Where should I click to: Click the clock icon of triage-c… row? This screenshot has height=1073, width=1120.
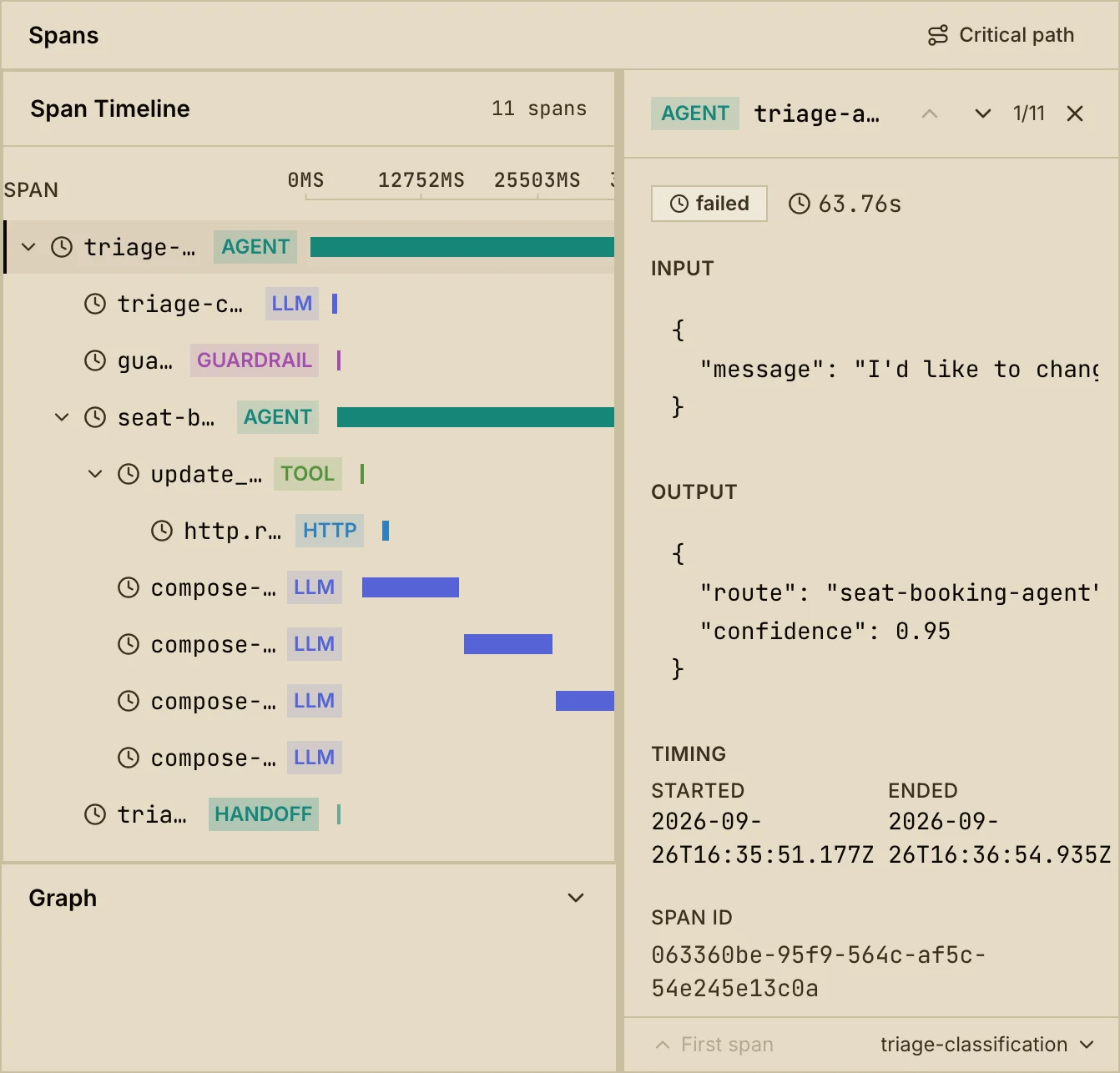tap(95, 304)
